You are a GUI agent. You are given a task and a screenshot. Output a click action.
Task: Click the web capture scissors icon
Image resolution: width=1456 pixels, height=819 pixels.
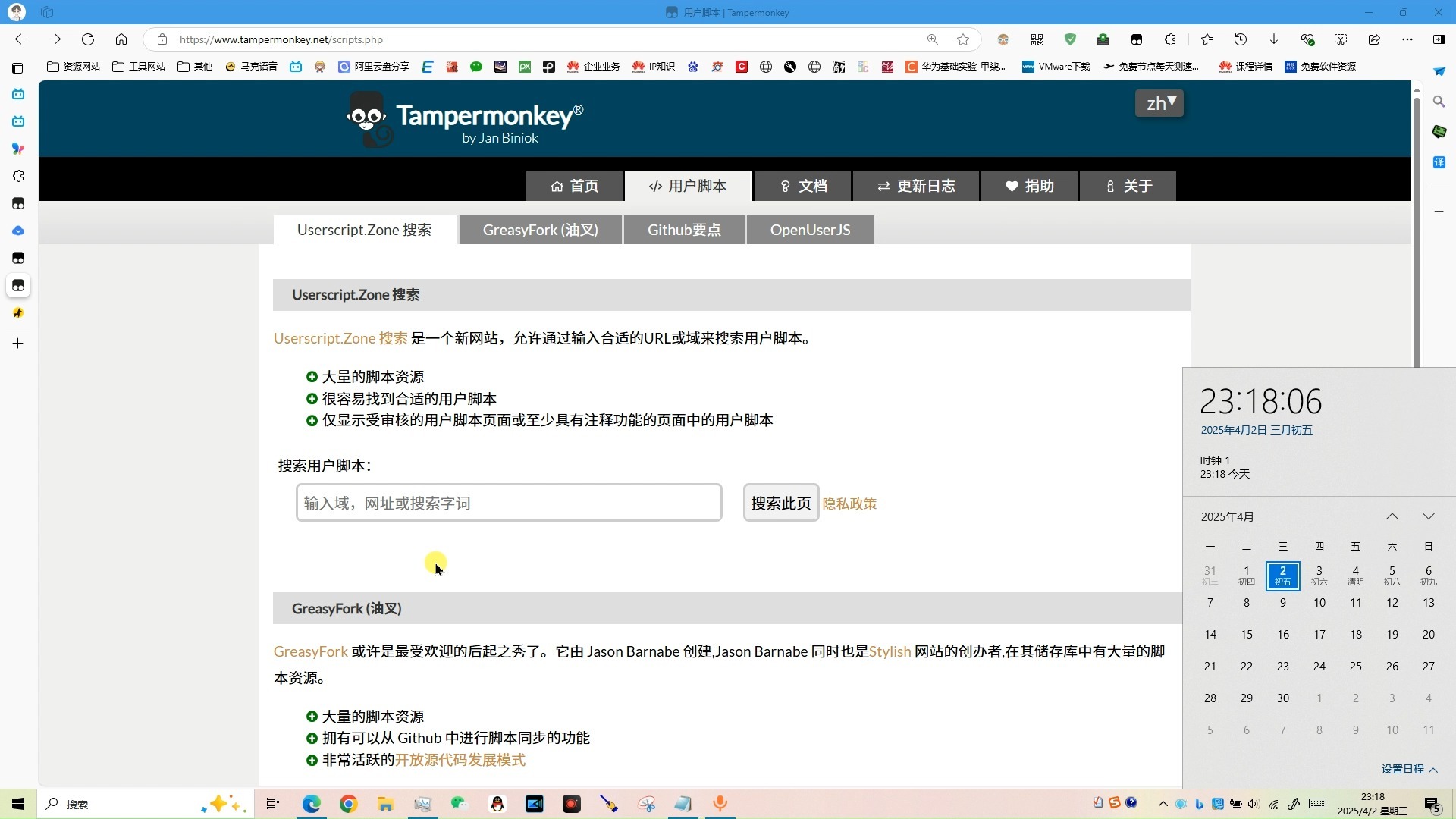(1341, 39)
